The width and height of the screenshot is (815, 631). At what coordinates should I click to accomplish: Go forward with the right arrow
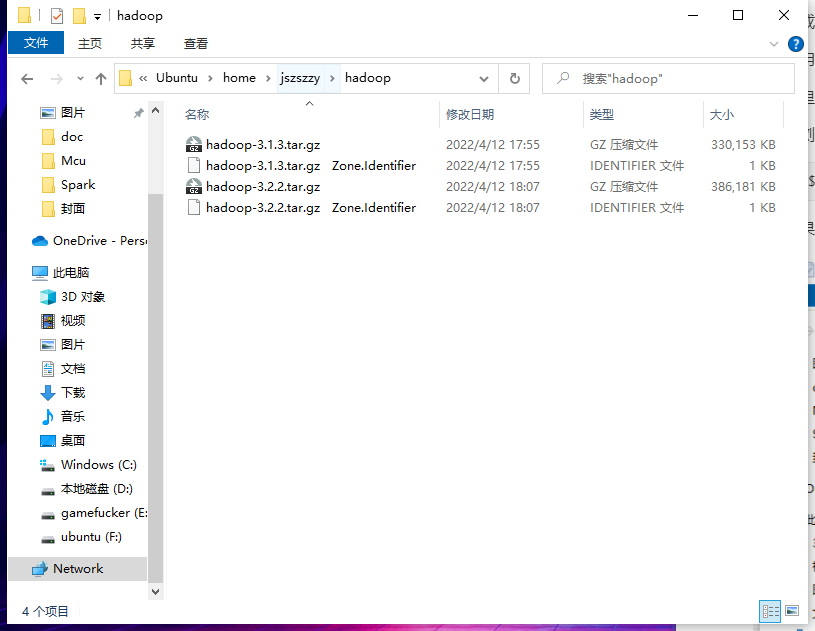pos(56,79)
